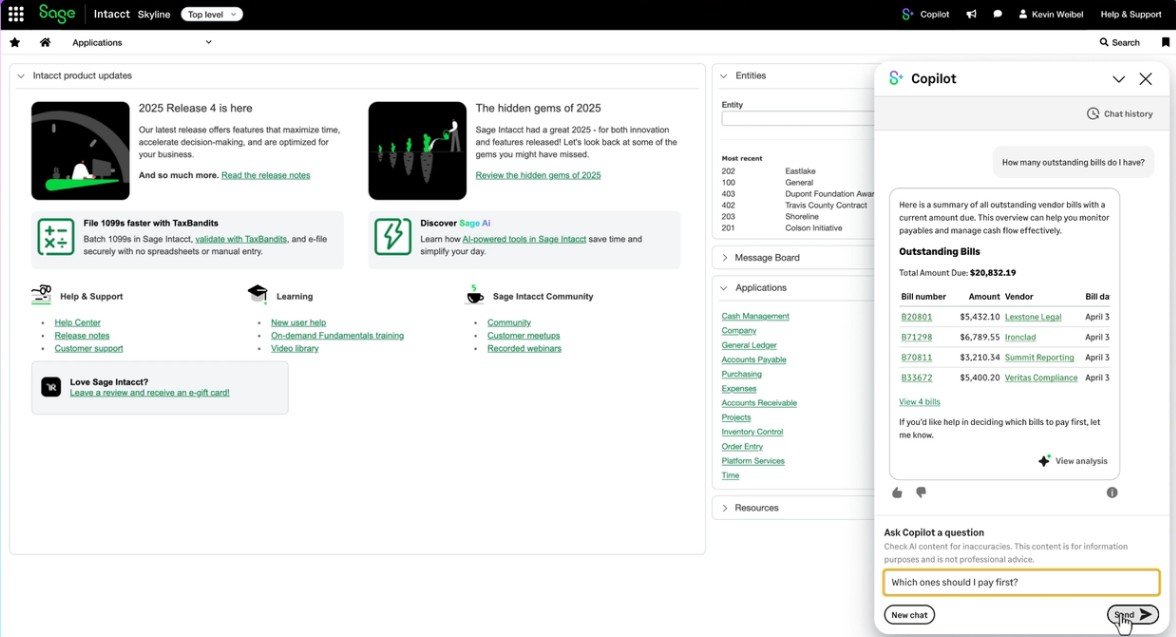Image resolution: width=1176 pixels, height=637 pixels.
Task: Click the favorites star icon
Action: click(x=15, y=43)
